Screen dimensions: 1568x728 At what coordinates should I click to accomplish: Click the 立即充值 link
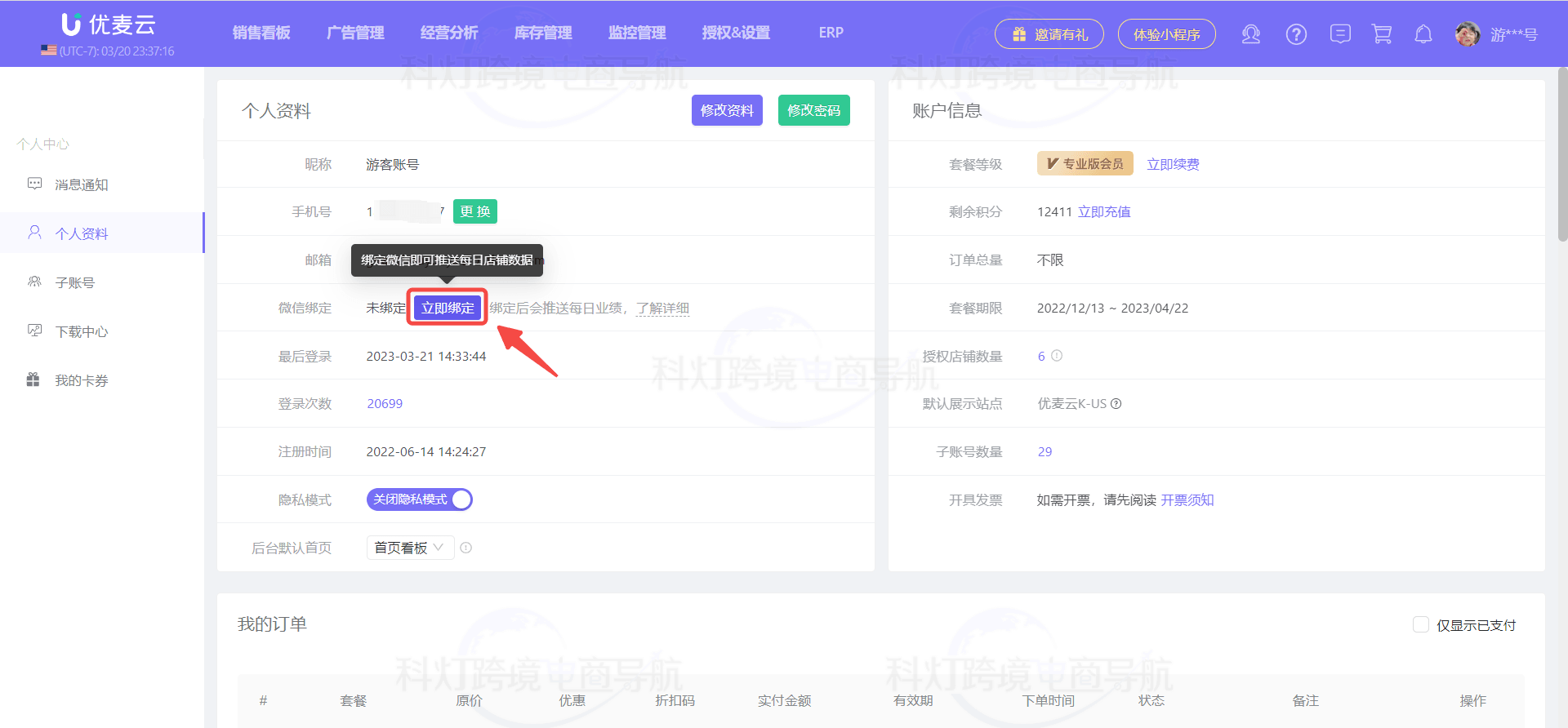(1104, 211)
